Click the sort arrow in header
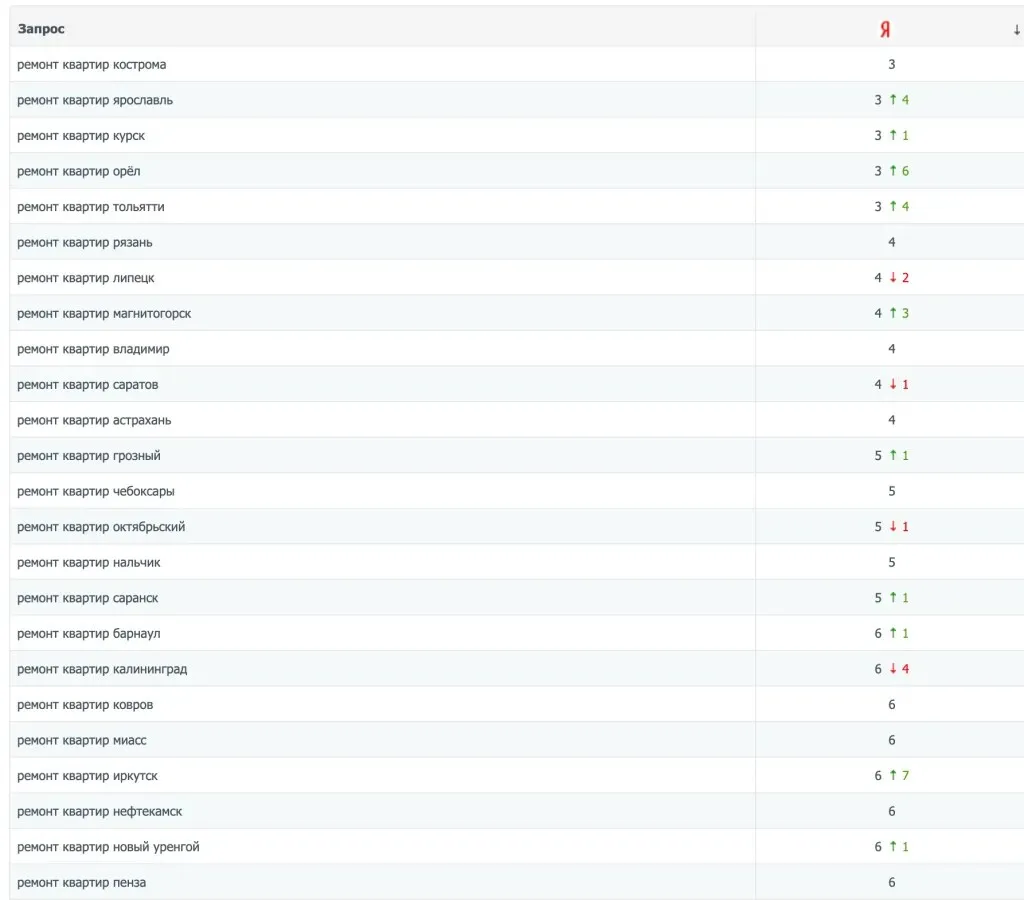The image size is (1024, 900). tap(1017, 30)
